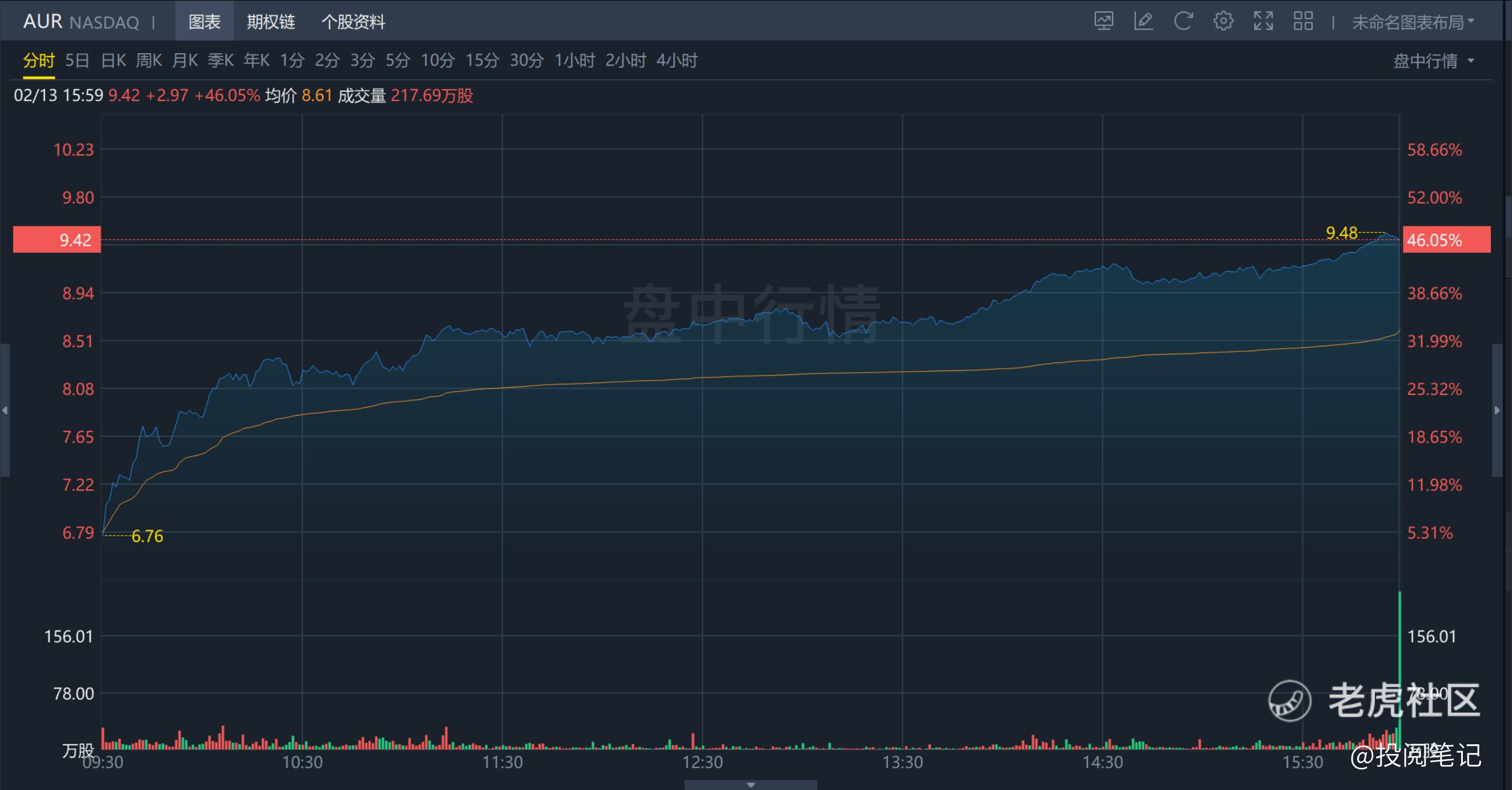Click the AUR NASDAQ ticker label

coord(81,22)
